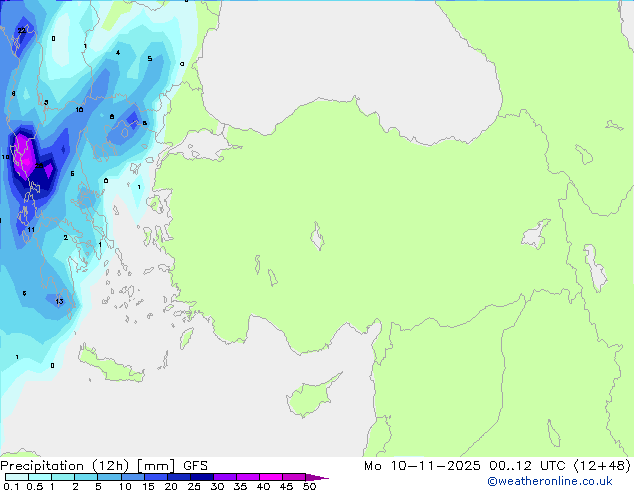Click the "11" precipitation value on map
This screenshot has height=490, width=634.
click(31, 230)
